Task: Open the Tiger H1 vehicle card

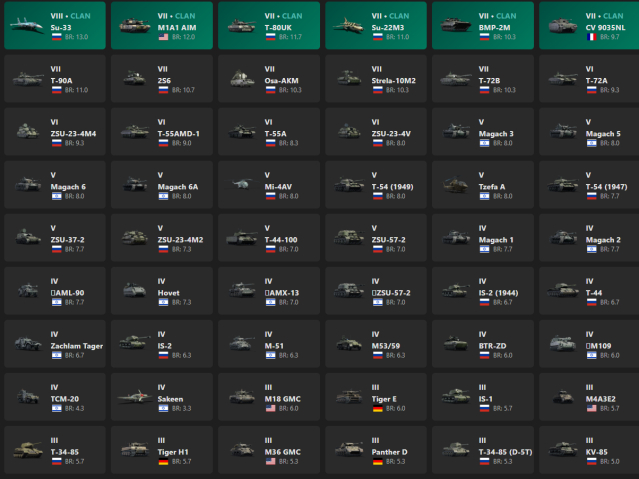Action: (160, 449)
